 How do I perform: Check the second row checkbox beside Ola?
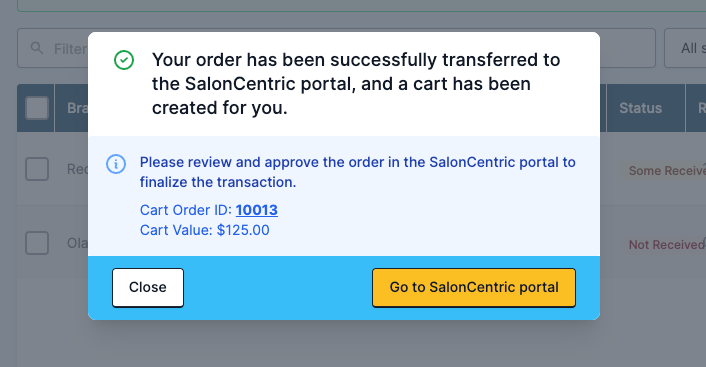pos(37,243)
